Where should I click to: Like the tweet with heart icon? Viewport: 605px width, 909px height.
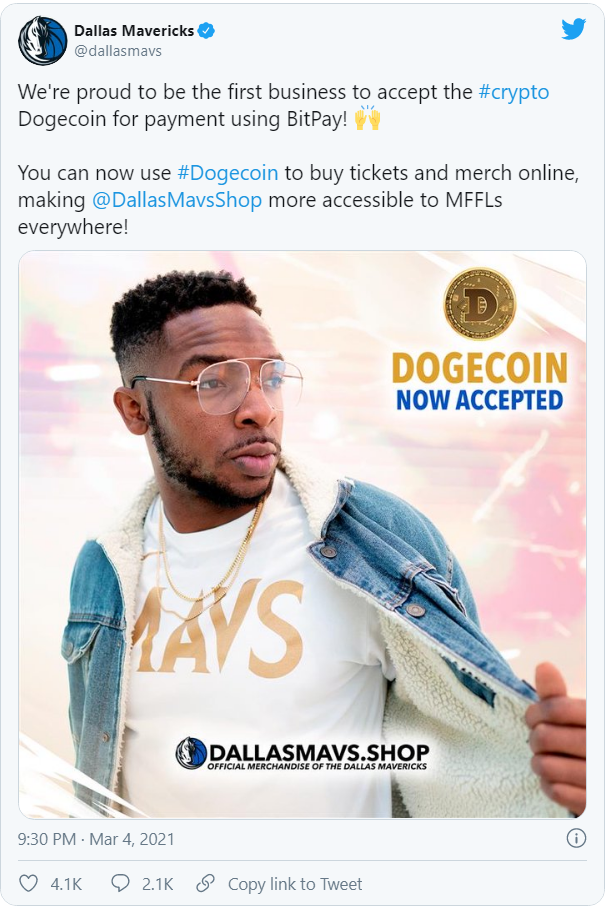point(28,883)
